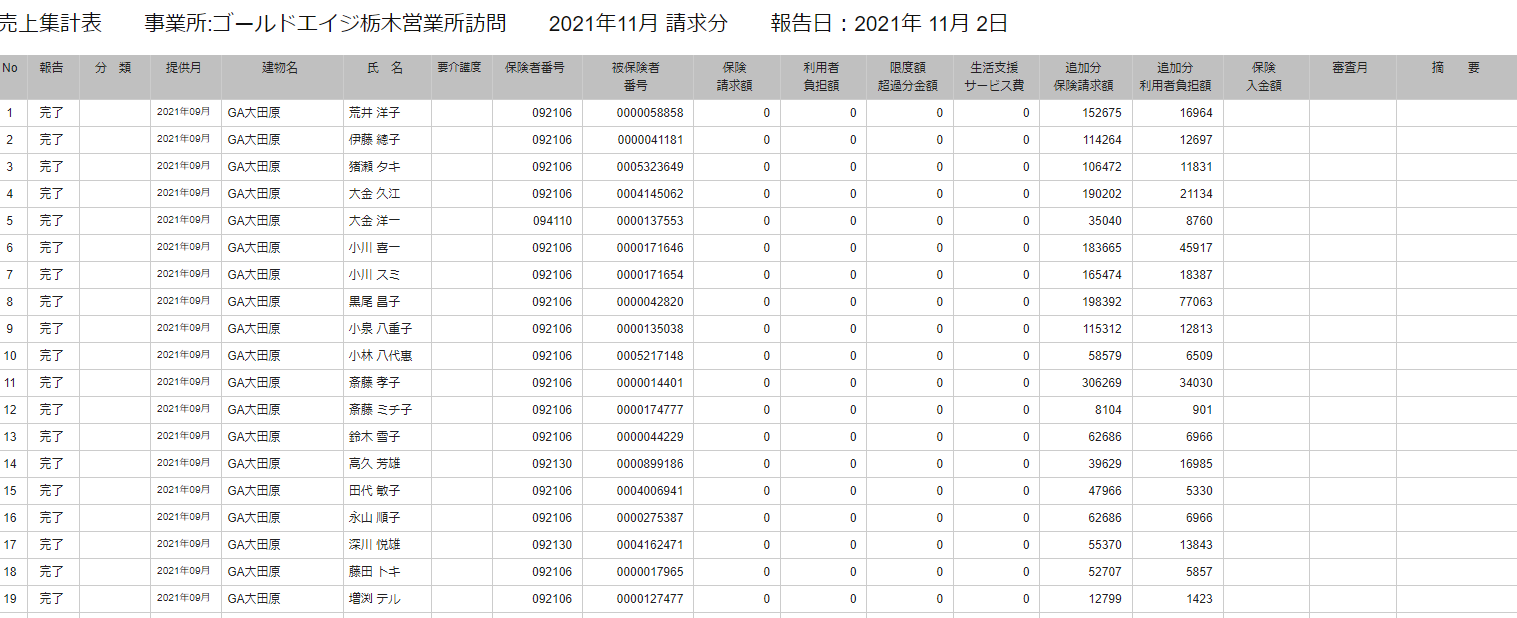Click the 完了 status in row 5
This screenshot has height=618, width=1517.
pos(51,221)
